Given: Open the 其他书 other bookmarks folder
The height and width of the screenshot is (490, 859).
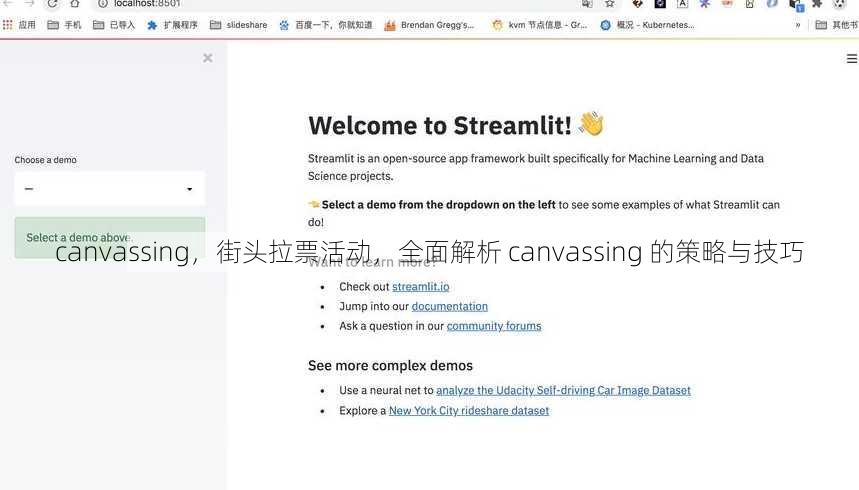Looking at the screenshot, I should [x=837, y=25].
